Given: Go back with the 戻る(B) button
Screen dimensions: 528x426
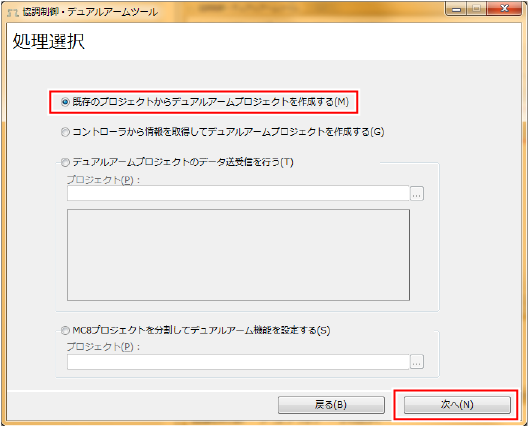Looking at the screenshot, I should point(331,404).
